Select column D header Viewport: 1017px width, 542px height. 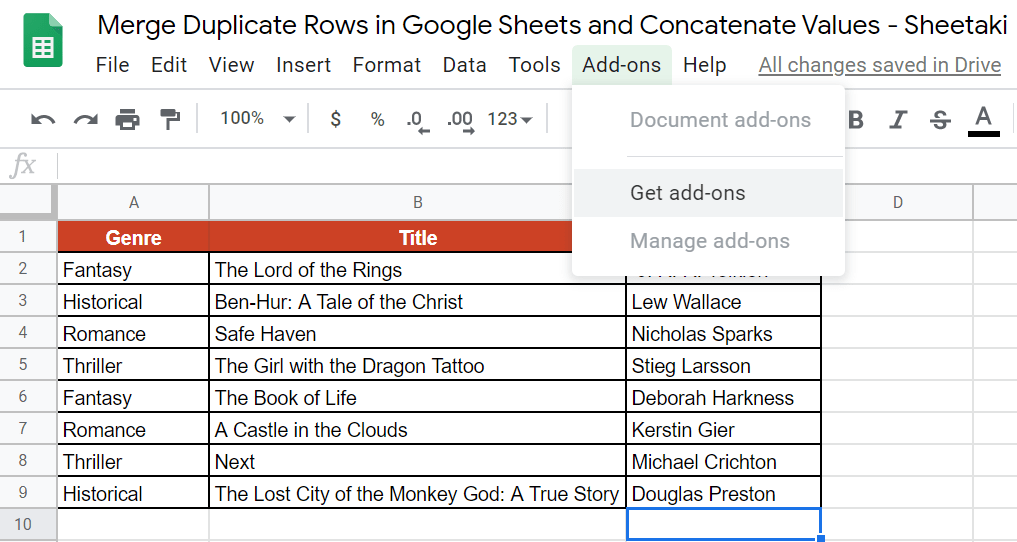pyautogui.click(x=898, y=202)
